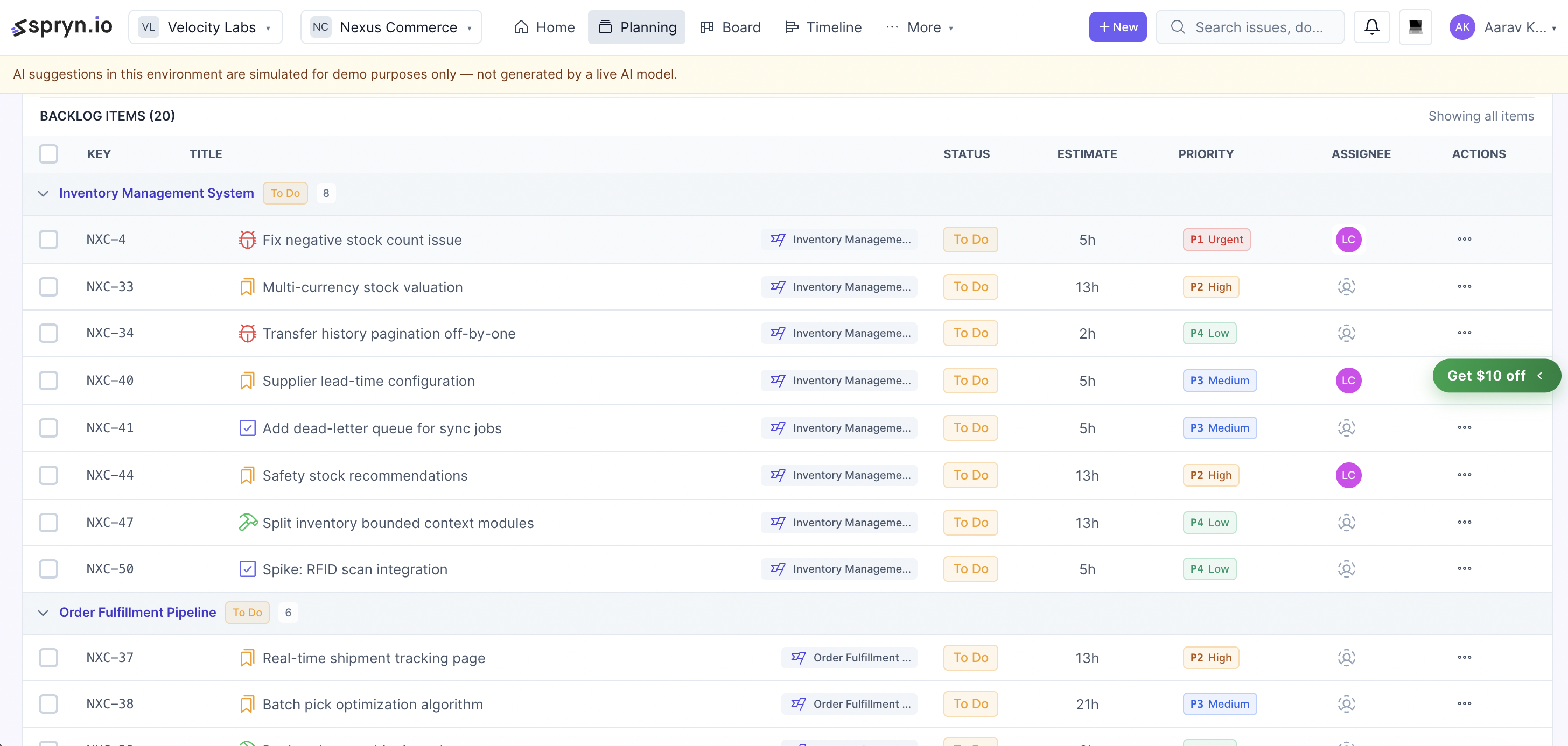
Task: Go to Home tab
Action: [x=544, y=27]
